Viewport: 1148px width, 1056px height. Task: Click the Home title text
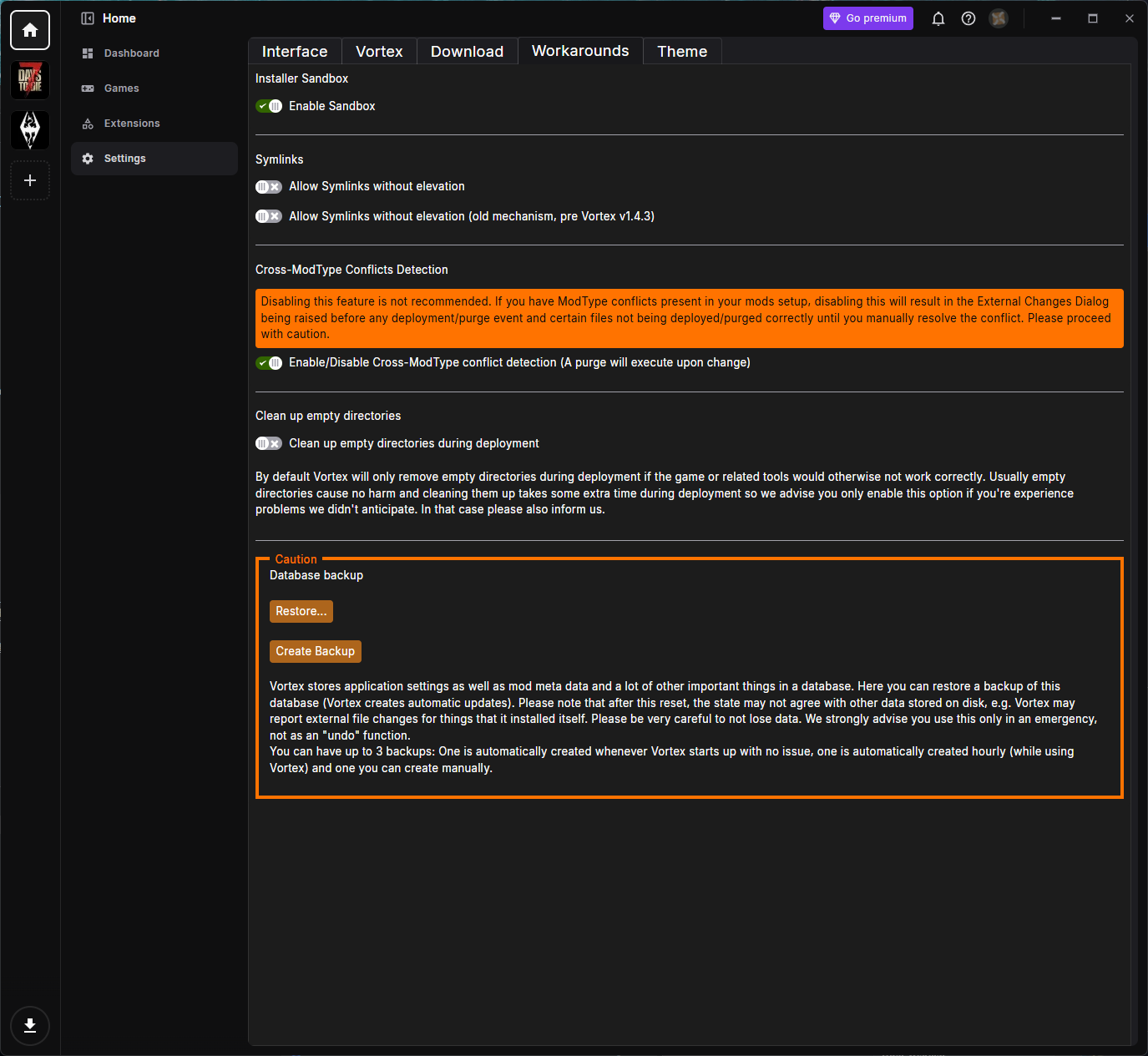[x=119, y=18]
